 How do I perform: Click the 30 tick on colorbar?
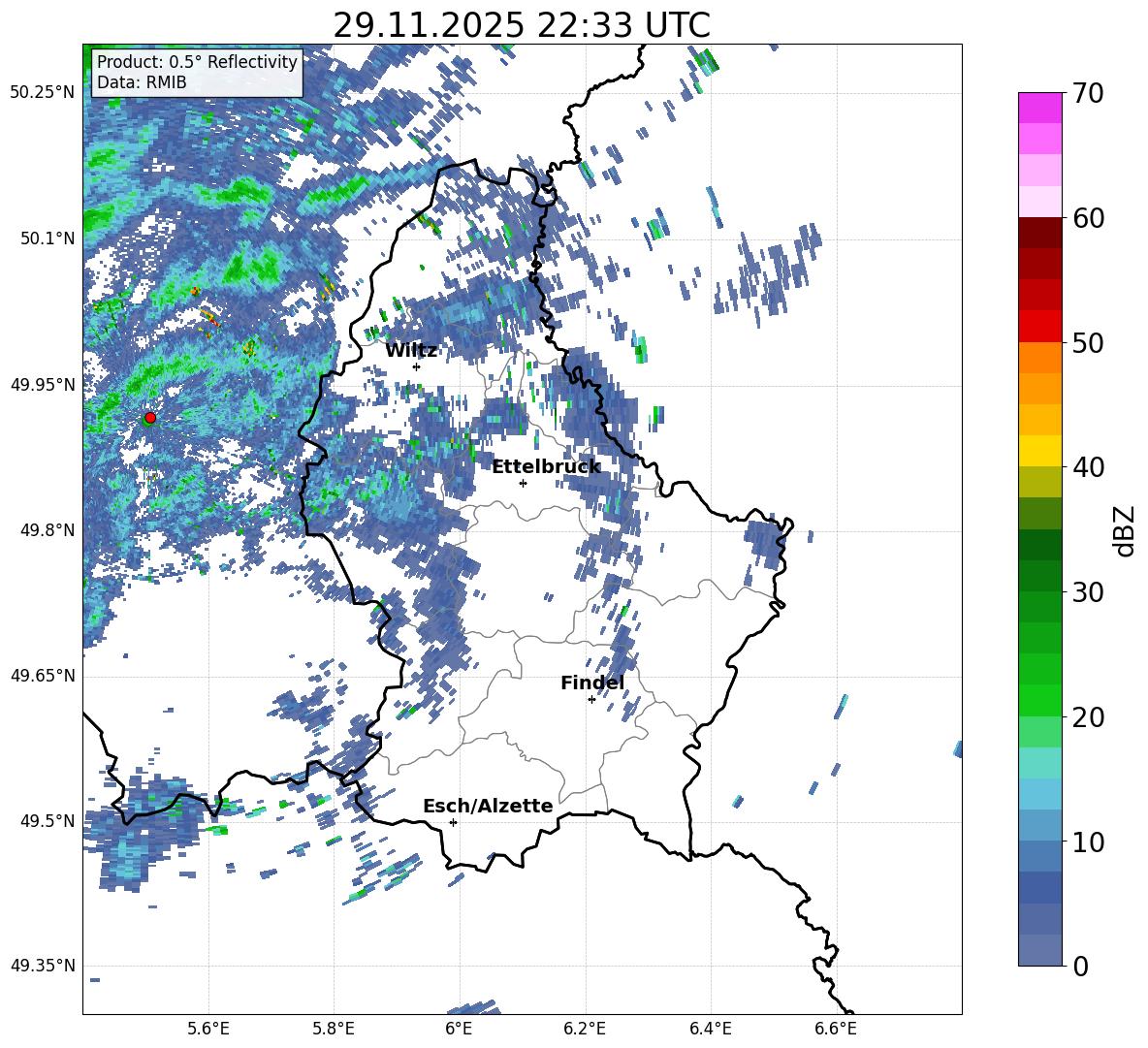point(1089,592)
